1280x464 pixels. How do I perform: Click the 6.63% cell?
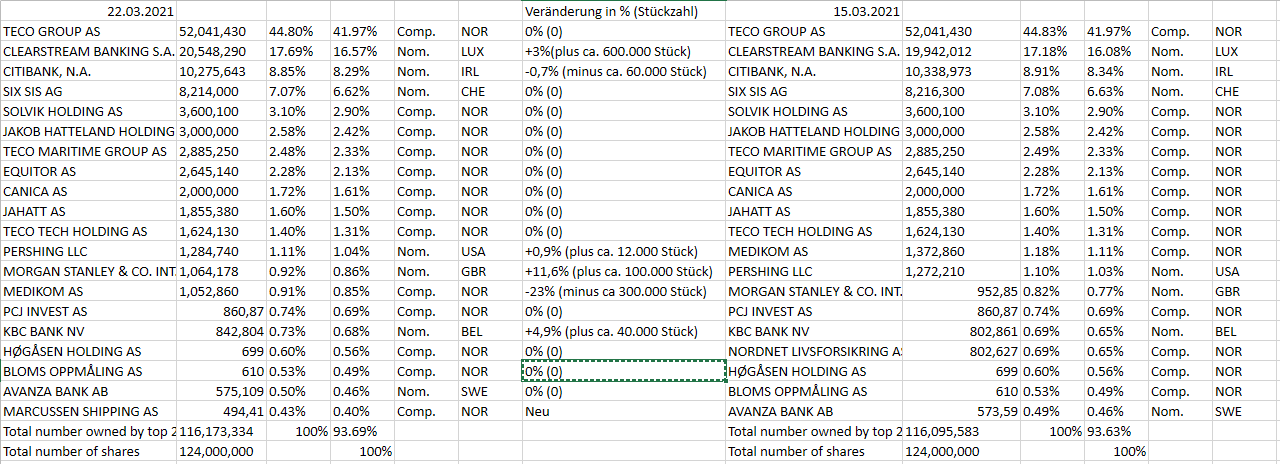click(x=1116, y=91)
